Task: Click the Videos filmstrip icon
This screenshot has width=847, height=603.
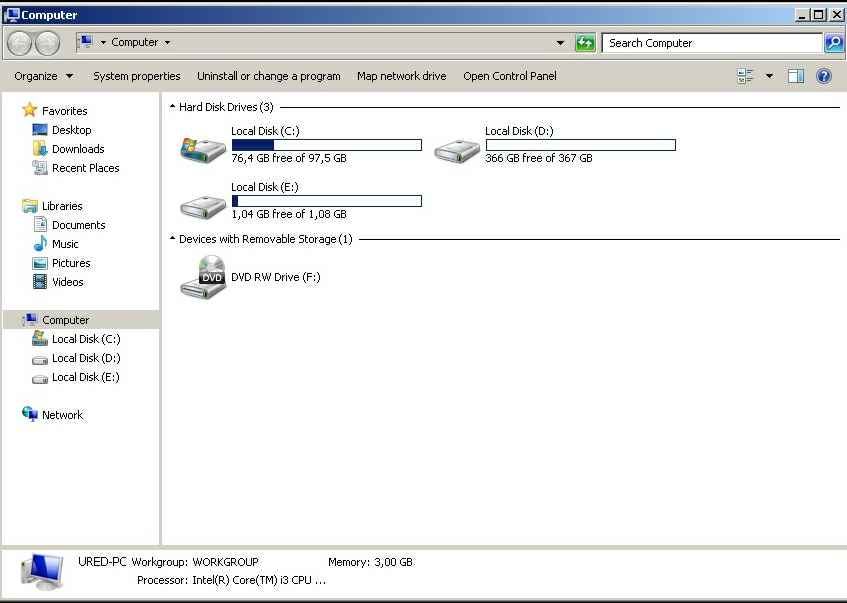Action: click(x=40, y=282)
